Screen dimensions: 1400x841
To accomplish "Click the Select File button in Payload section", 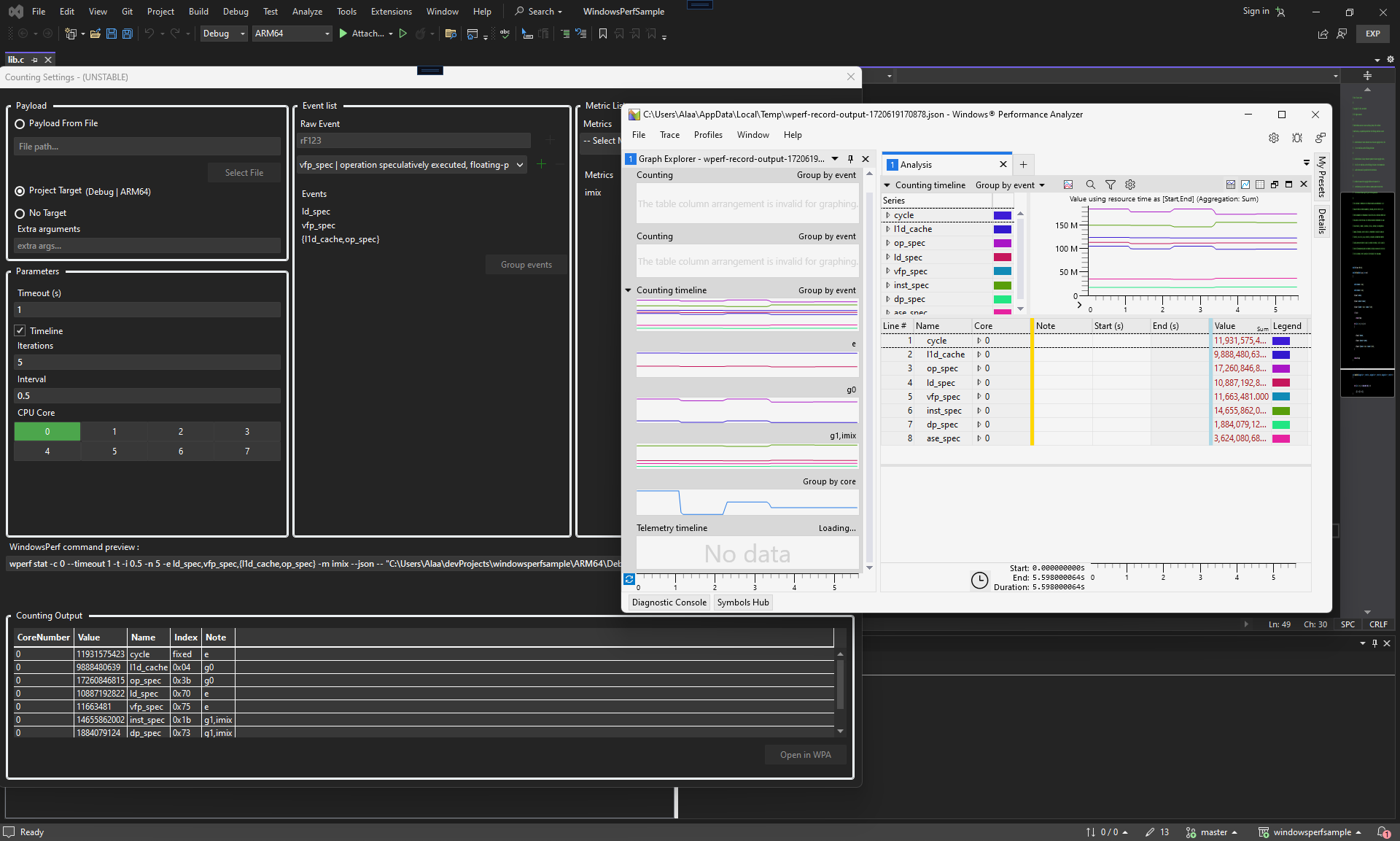I will (x=244, y=172).
